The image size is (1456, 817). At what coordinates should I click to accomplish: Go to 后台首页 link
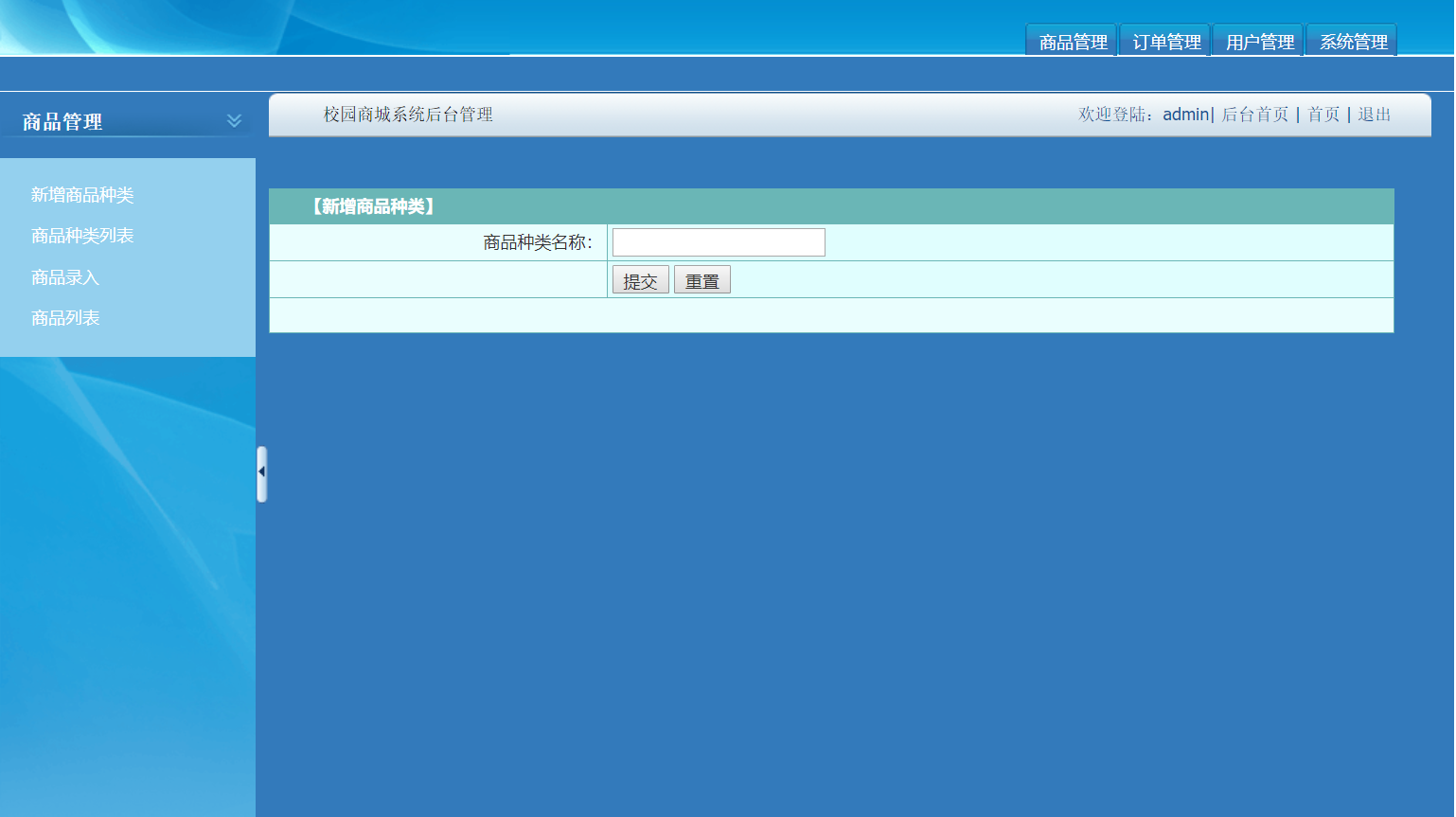click(1255, 115)
